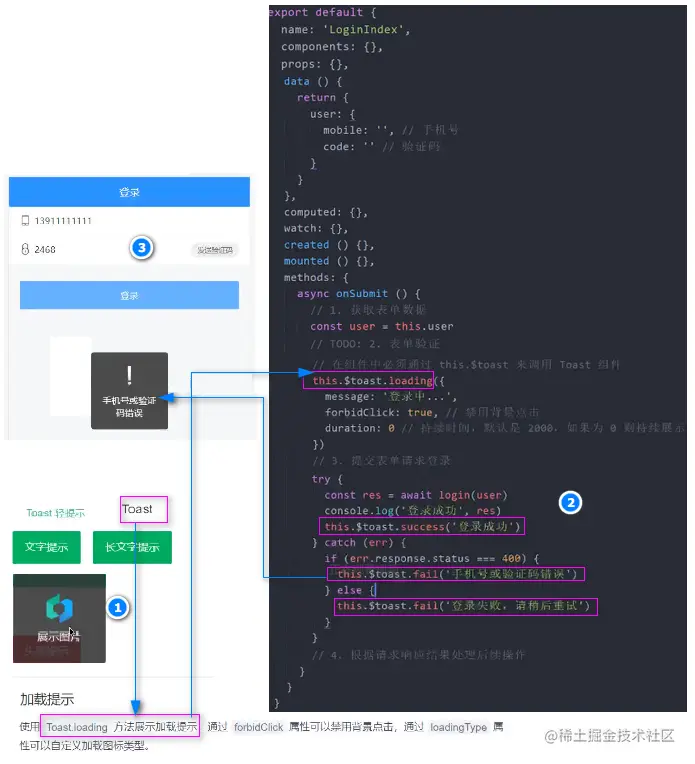Screen dimensions: 695x764
Task: Click the Vant logo in 展示图片 toast
Action: [59, 608]
